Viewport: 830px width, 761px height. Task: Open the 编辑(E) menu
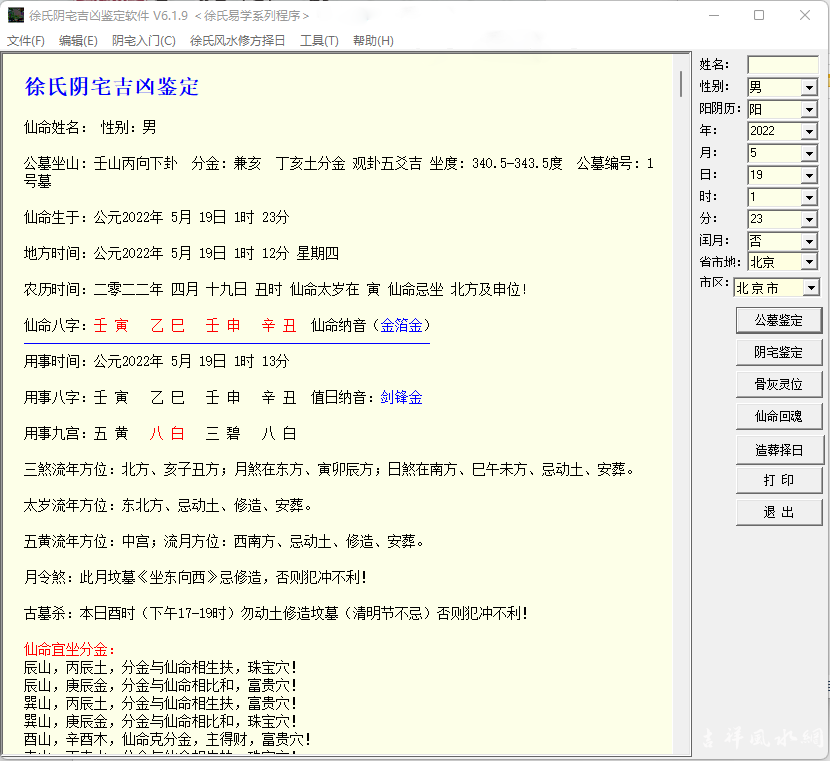pyautogui.click(x=78, y=41)
